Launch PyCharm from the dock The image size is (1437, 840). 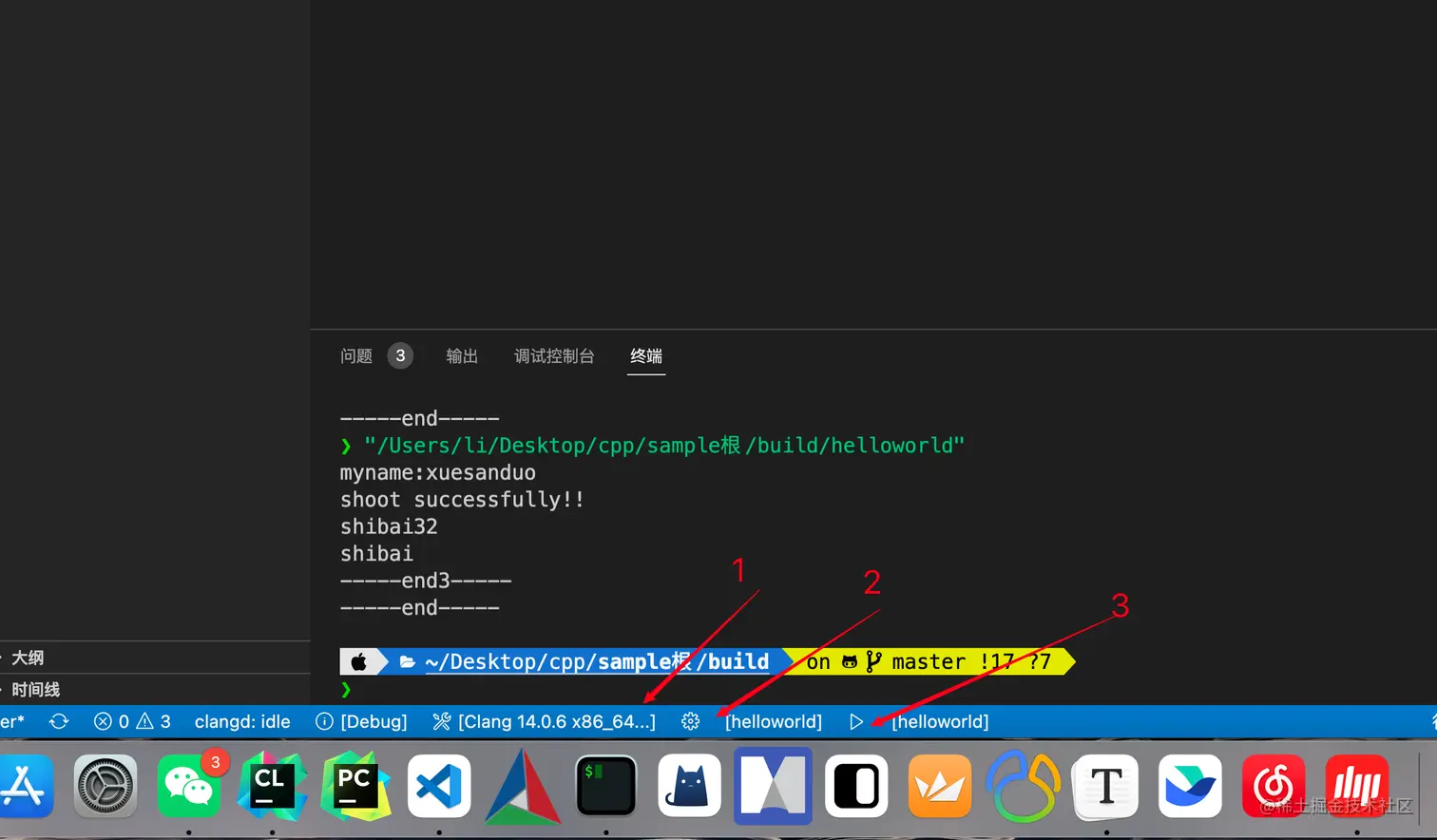(x=355, y=786)
